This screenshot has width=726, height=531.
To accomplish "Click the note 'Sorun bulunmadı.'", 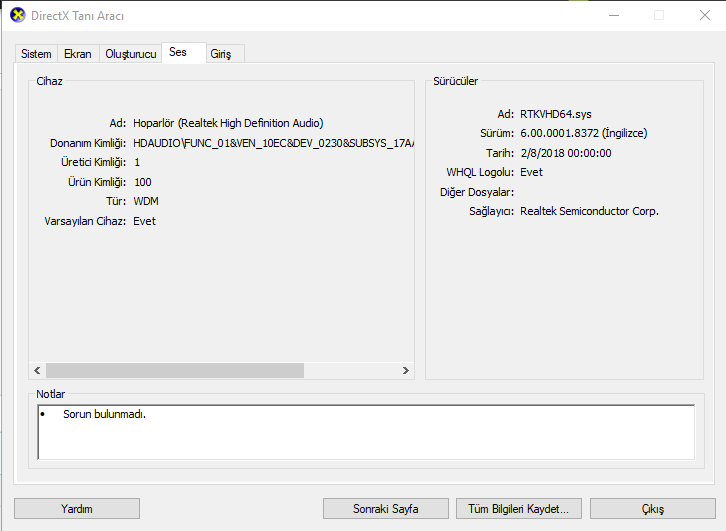I will coord(105,414).
